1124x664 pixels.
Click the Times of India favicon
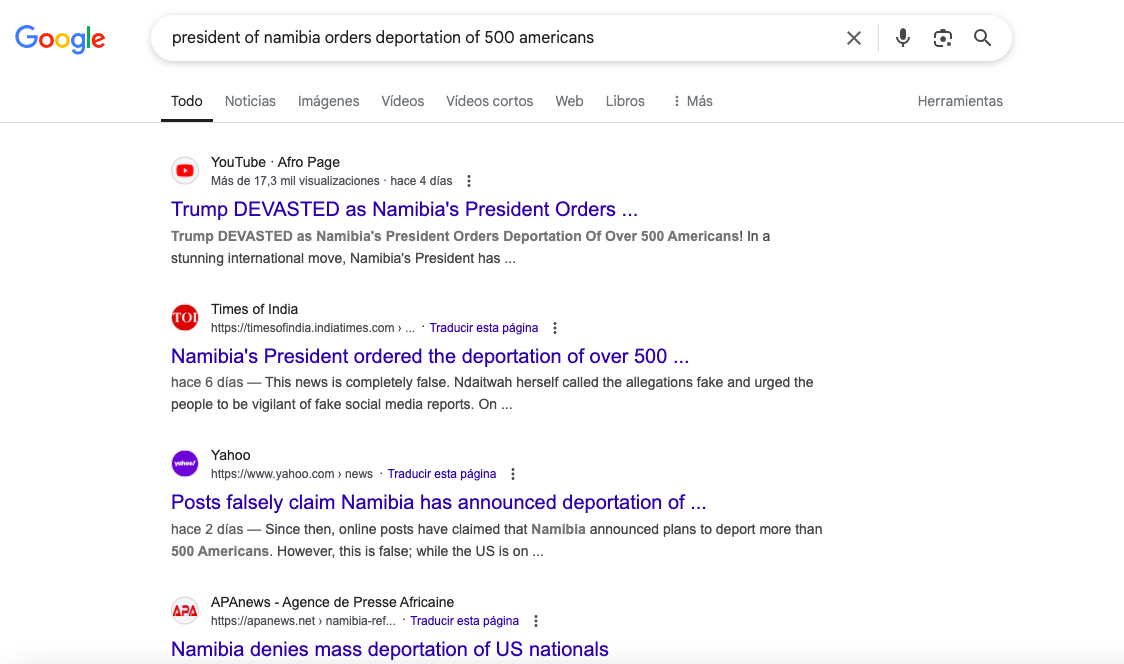coord(185,318)
